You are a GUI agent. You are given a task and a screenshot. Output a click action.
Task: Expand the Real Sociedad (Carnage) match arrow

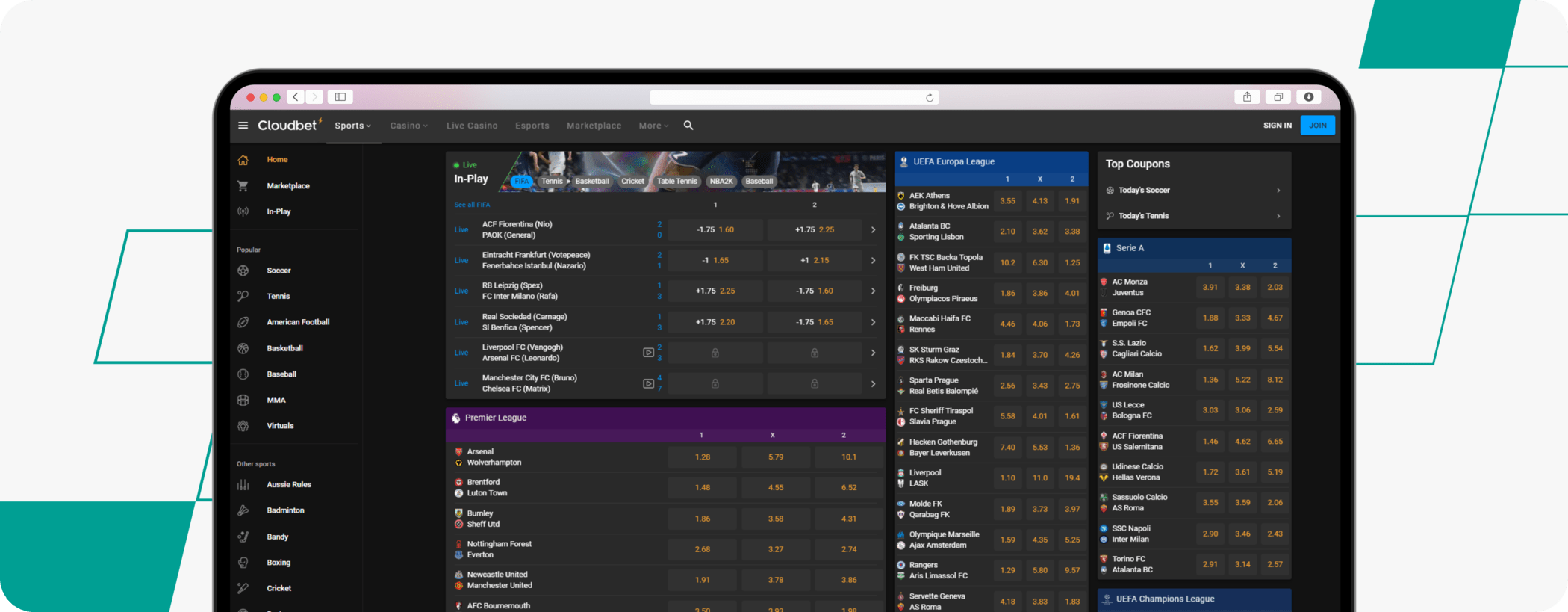point(873,322)
